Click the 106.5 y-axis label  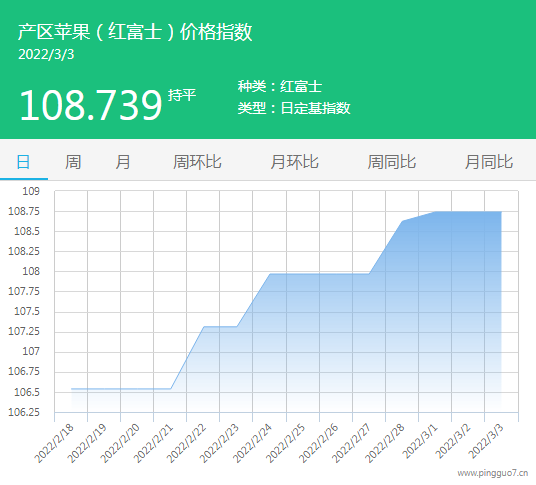pyautogui.click(x=27, y=392)
